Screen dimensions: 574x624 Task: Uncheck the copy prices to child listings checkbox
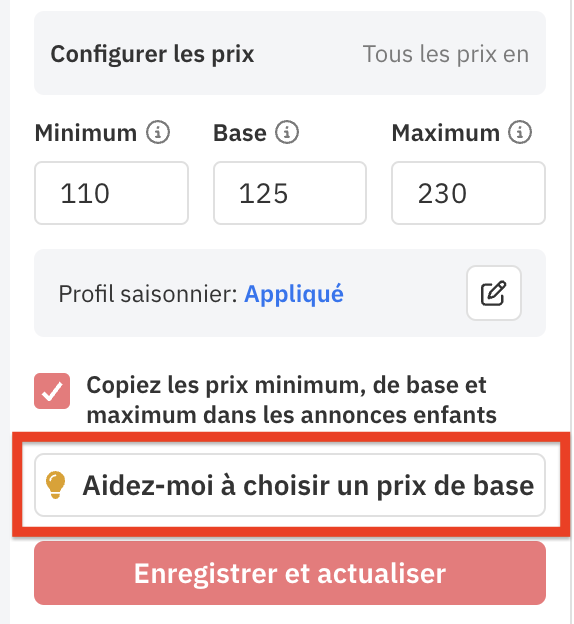coord(52,391)
